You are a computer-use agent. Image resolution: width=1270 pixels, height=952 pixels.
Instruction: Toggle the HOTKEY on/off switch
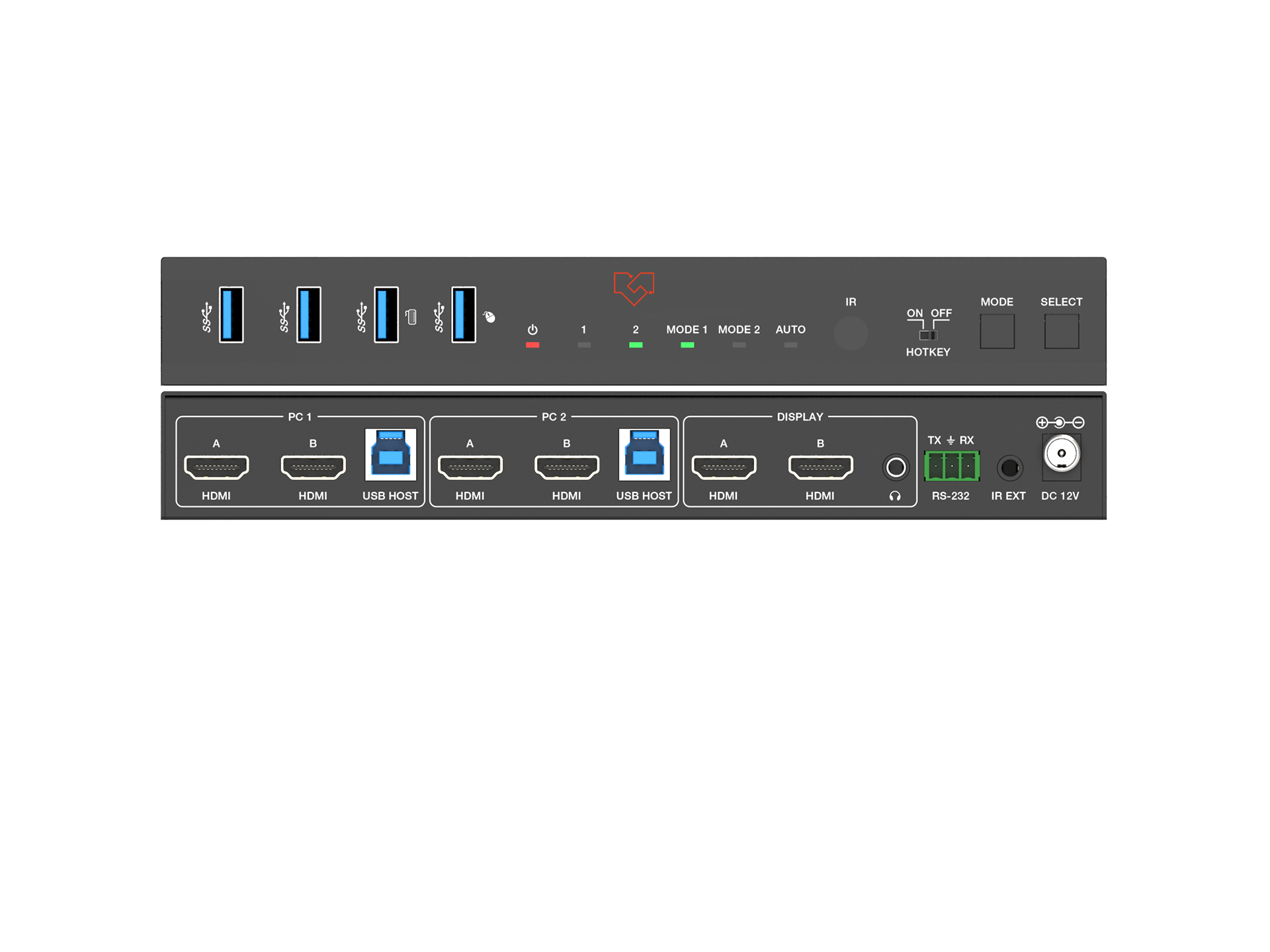pyautogui.click(x=928, y=335)
